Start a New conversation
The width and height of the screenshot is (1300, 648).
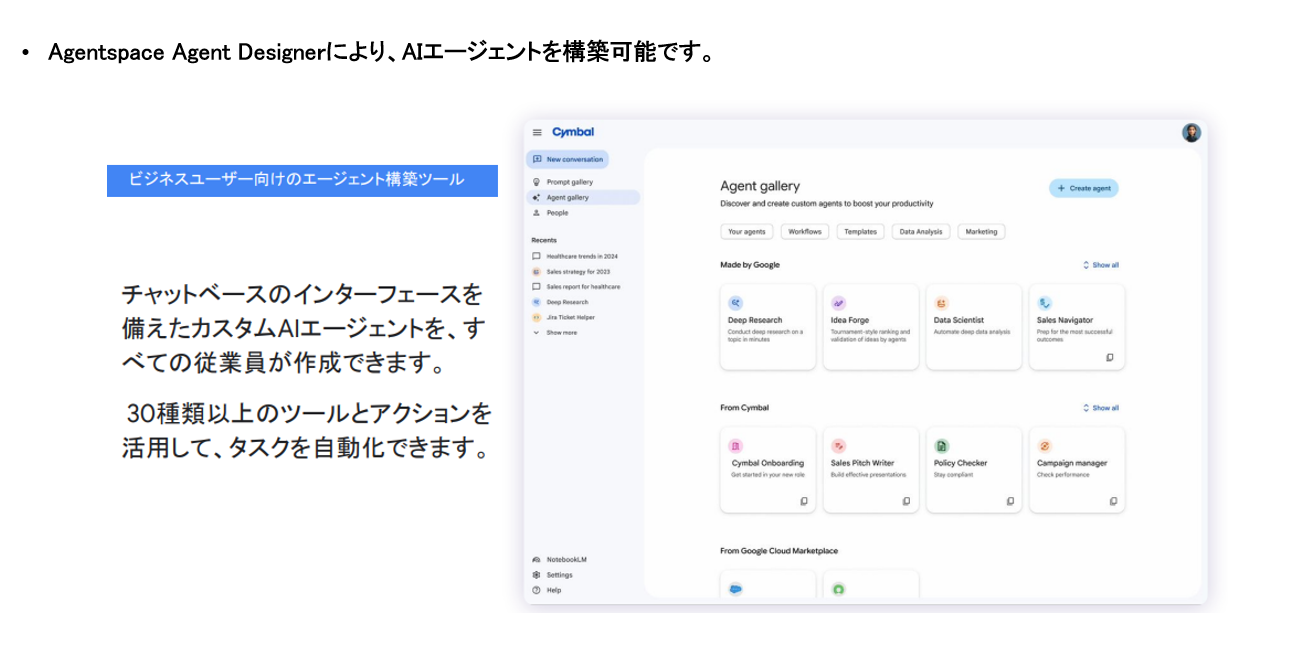click(567, 159)
